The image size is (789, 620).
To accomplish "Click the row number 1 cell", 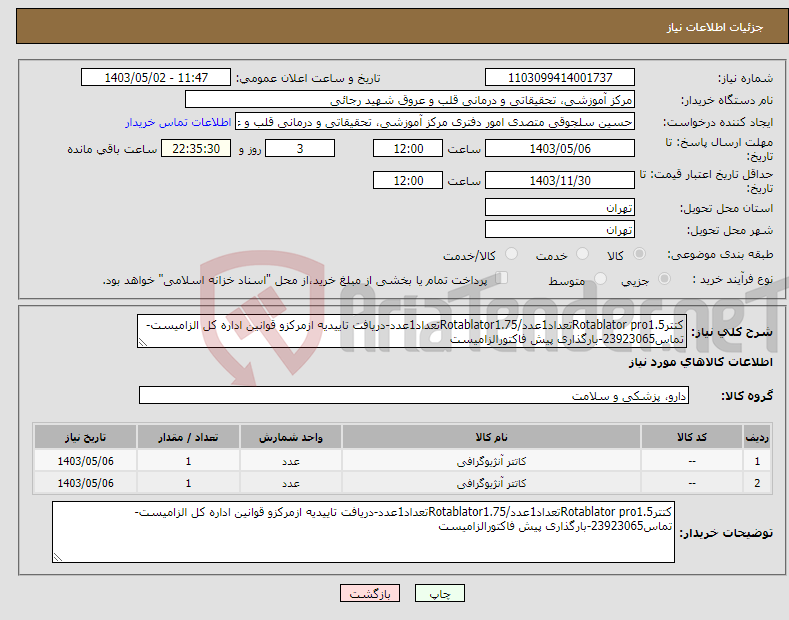I will (757, 461).
